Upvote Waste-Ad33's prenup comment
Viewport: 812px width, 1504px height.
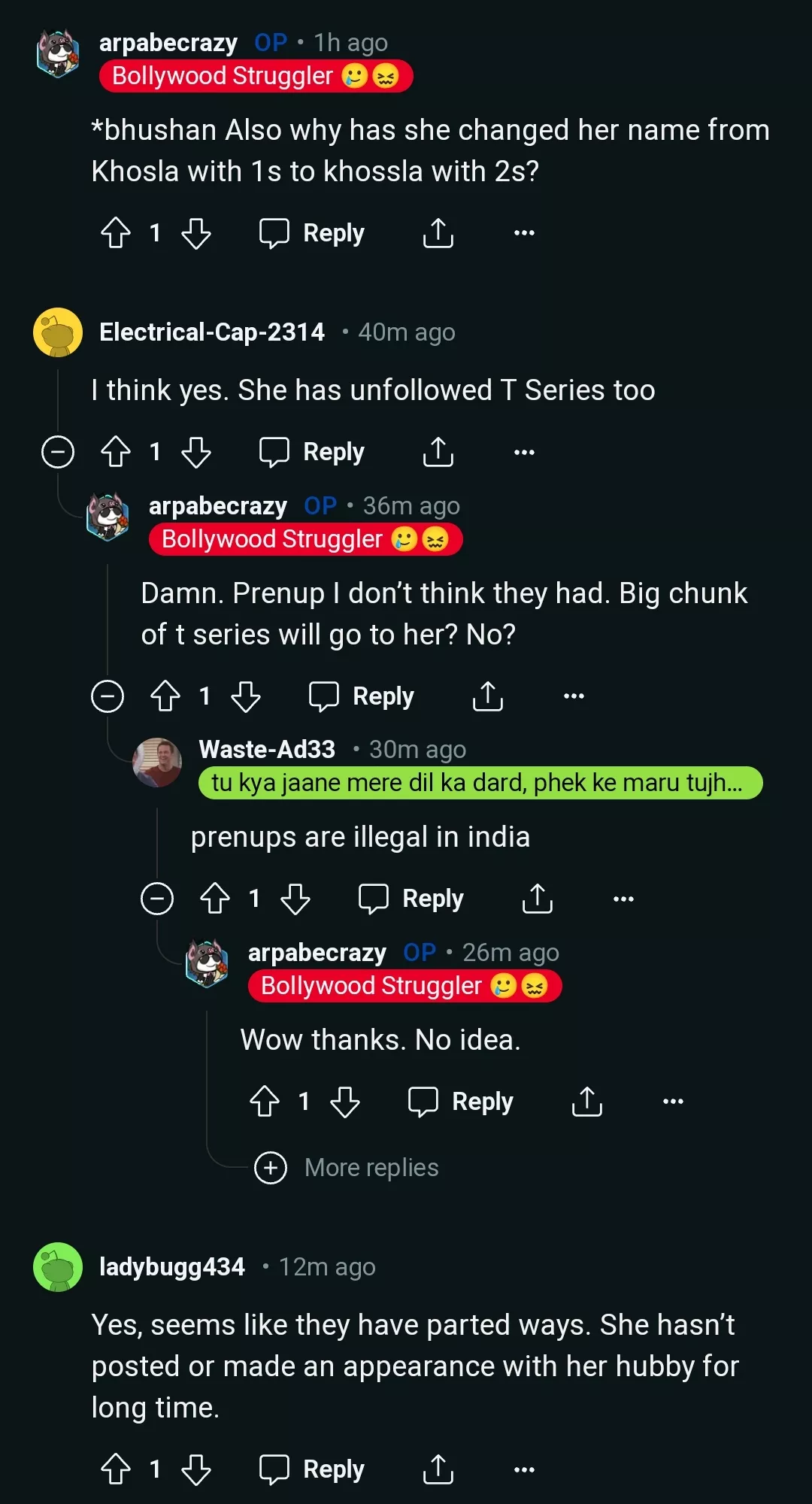pos(217,898)
